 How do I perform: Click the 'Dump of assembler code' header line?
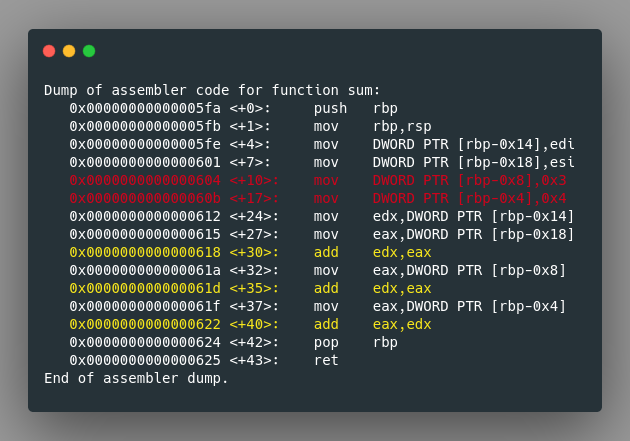(x=212, y=90)
